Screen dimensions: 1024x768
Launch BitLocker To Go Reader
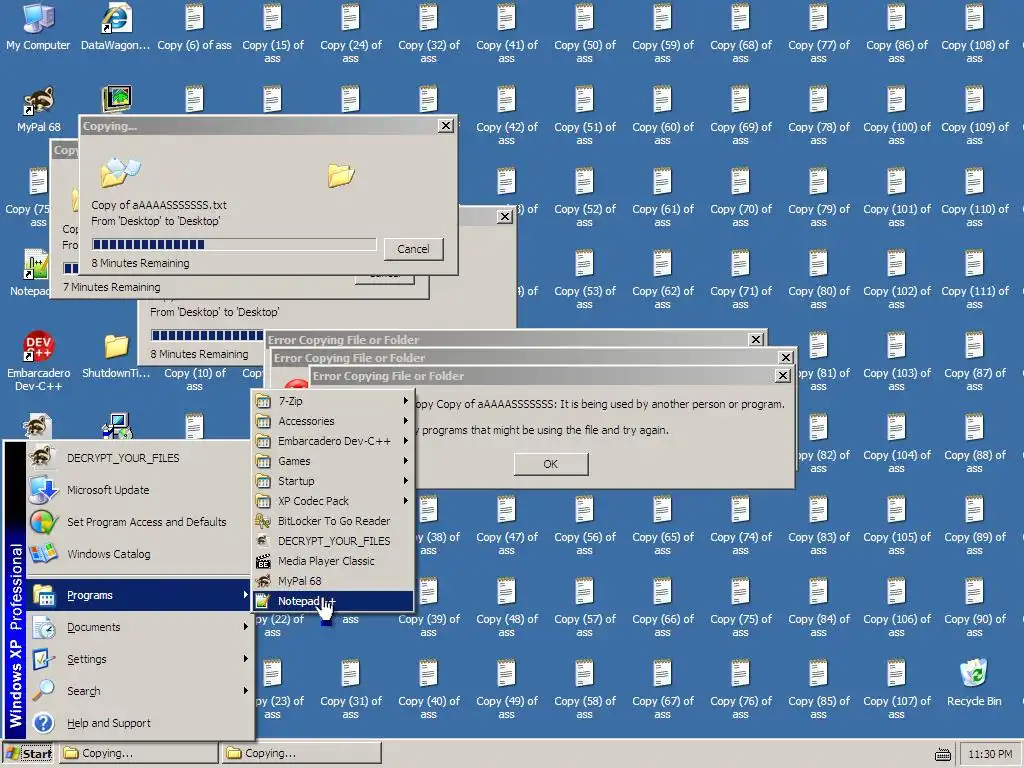pyautogui.click(x=333, y=521)
